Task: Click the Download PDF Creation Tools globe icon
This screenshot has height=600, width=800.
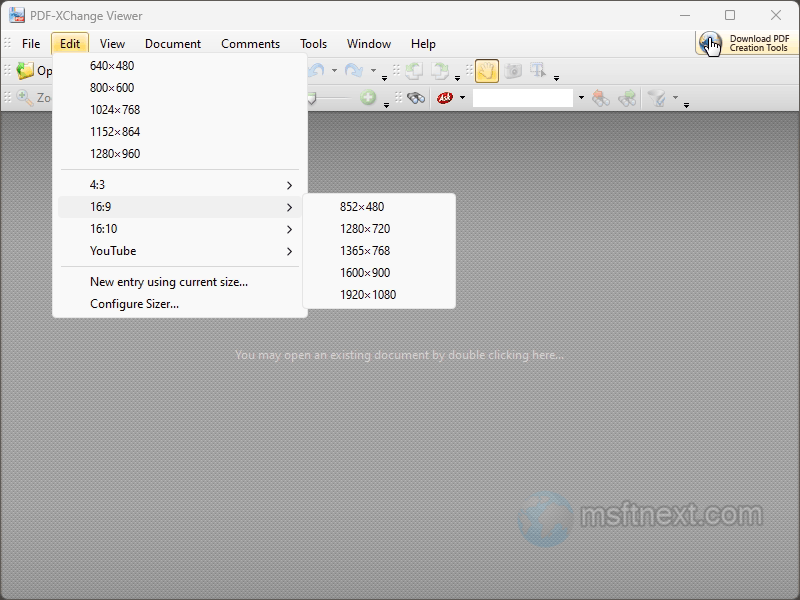Action: point(711,43)
